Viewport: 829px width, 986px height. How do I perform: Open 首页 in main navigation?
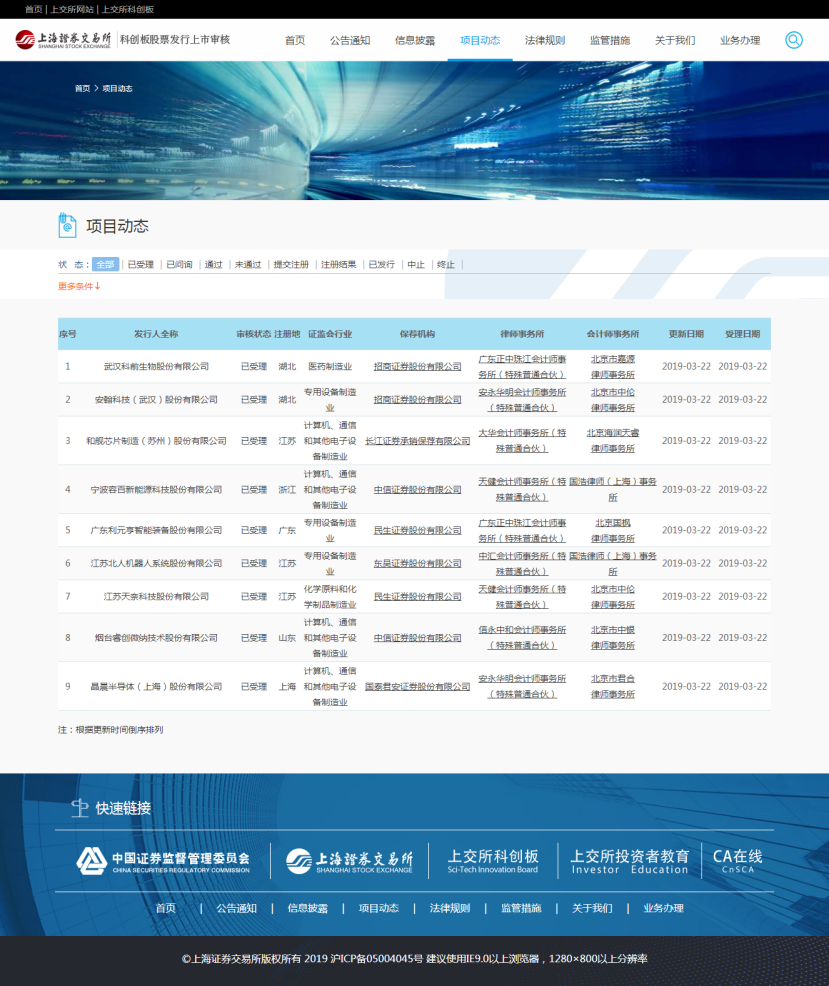coord(295,40)
